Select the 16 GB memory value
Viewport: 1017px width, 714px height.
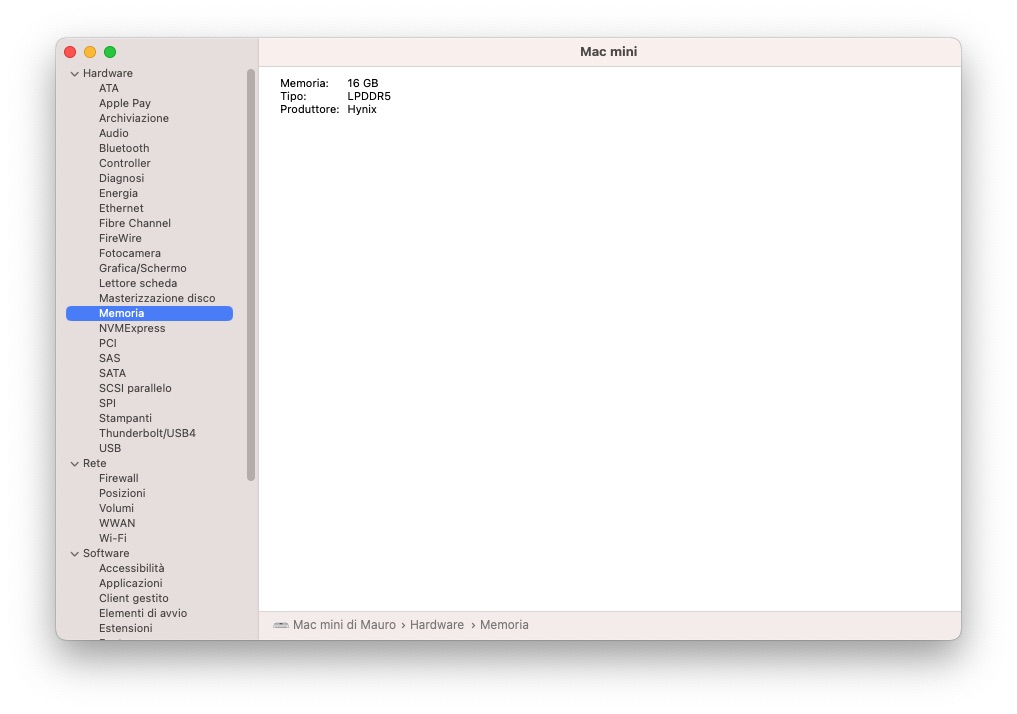(x=363, y=83)
